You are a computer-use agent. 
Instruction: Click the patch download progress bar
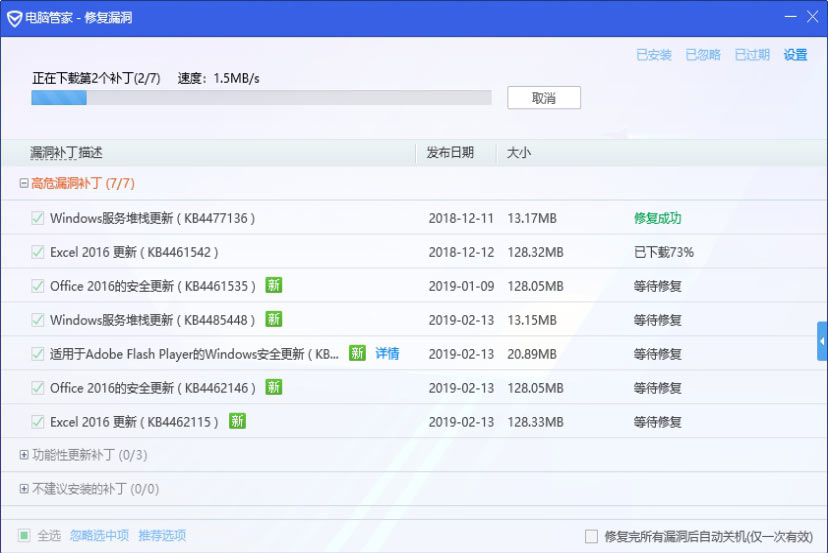[x=261, y=98]
